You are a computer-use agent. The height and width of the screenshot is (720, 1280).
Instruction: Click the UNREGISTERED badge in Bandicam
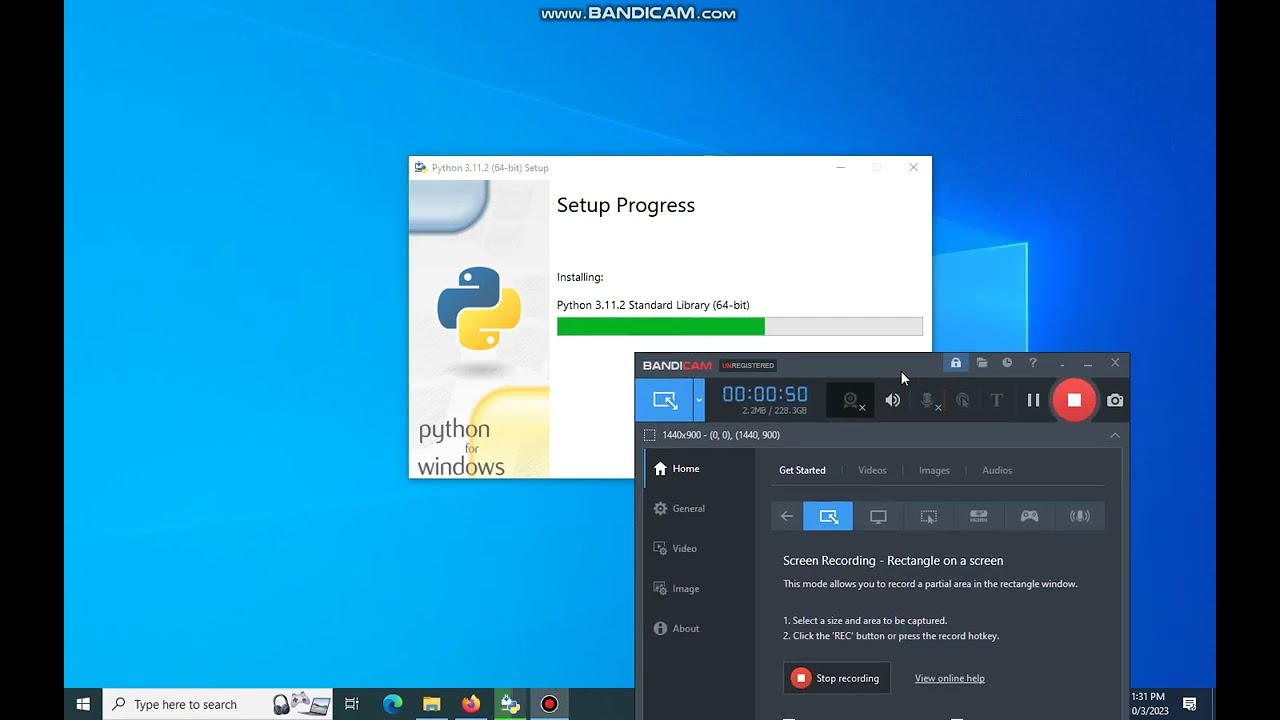(x=748, y=365)
